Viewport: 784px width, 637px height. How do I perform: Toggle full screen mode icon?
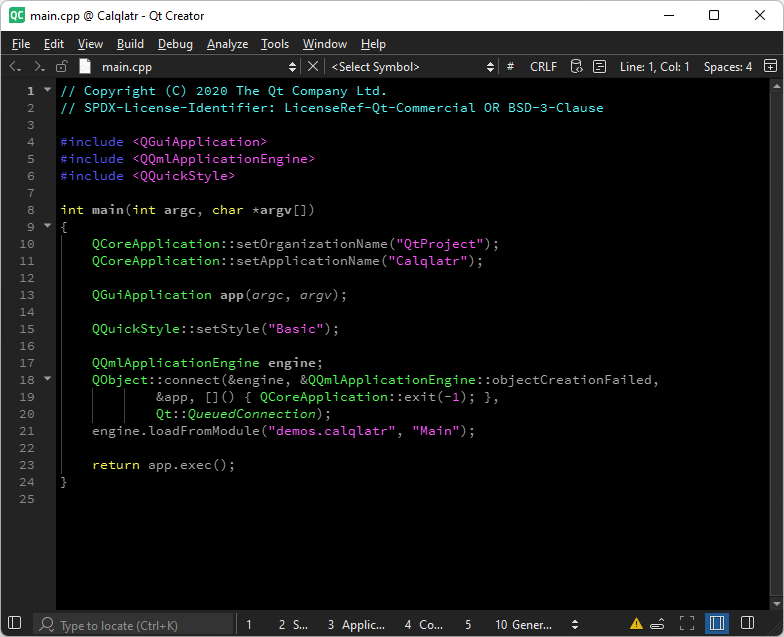[687, 623]
